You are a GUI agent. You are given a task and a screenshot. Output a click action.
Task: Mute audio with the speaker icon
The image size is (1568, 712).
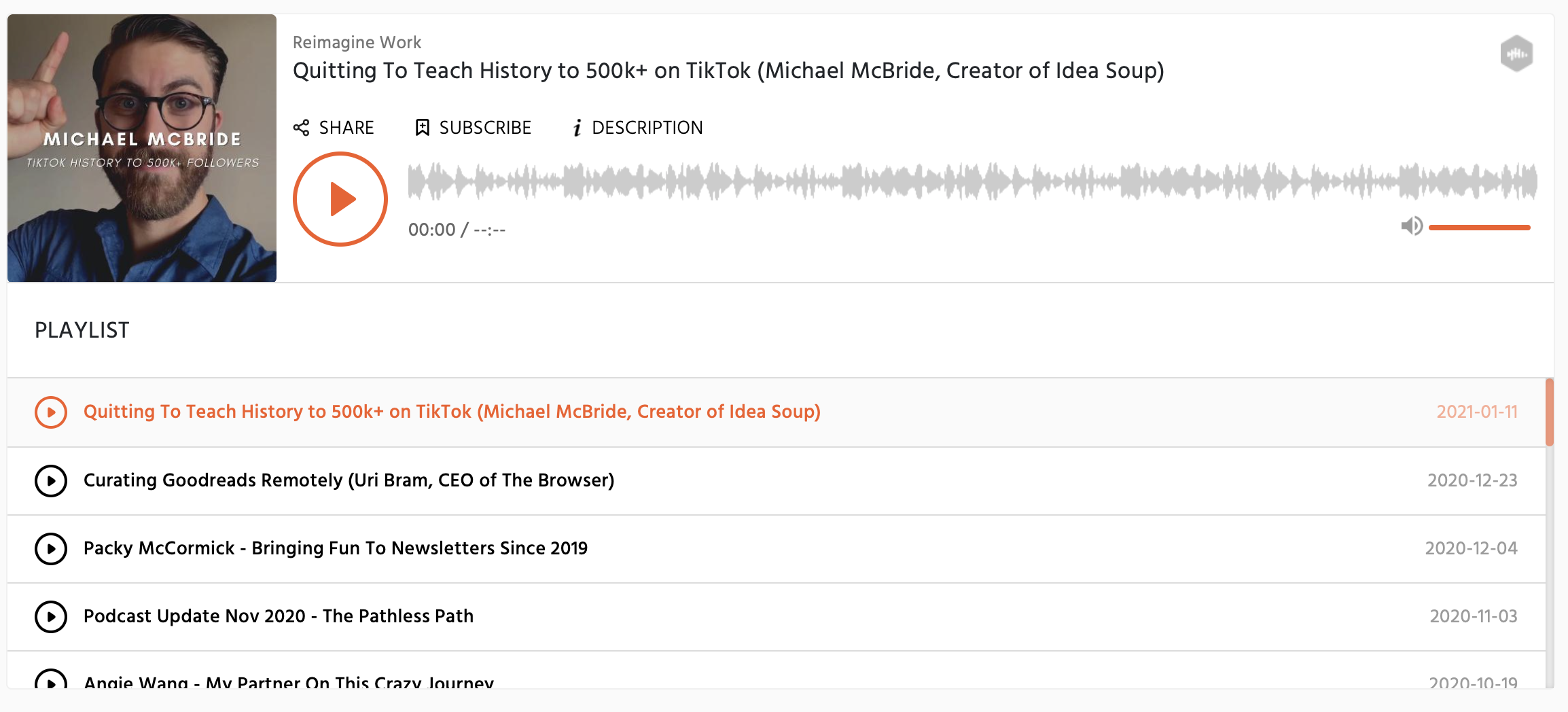[x=1411, y=226]
